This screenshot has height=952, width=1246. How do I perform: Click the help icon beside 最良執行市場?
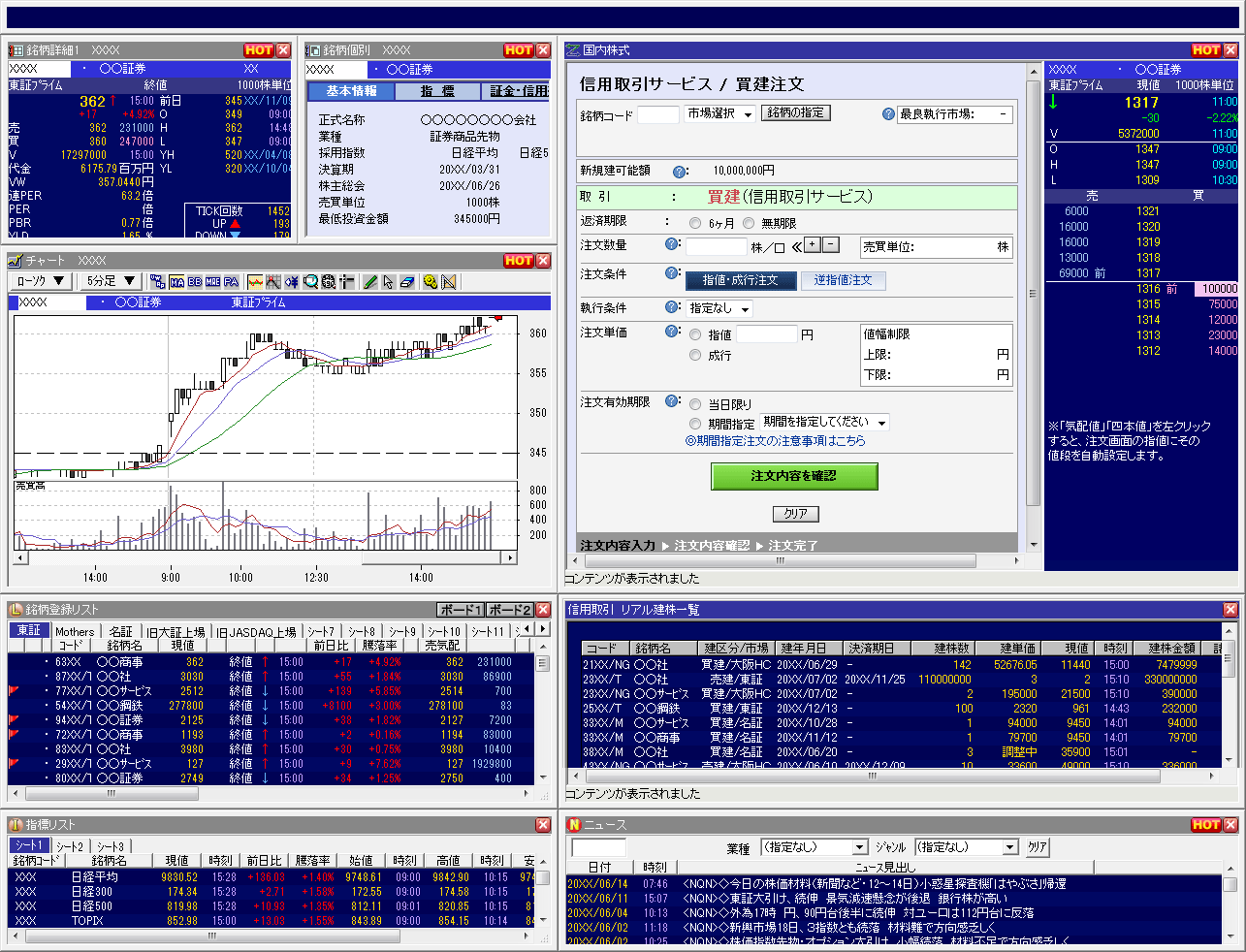click(888, 114)
